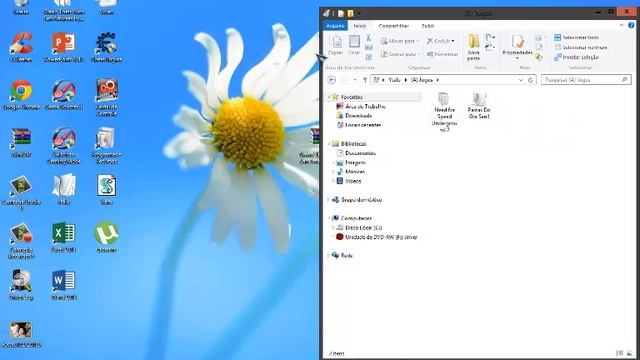Select the Need for Speed Underground folder
Screen dimensions: 640x360
(x=444, y=112)
